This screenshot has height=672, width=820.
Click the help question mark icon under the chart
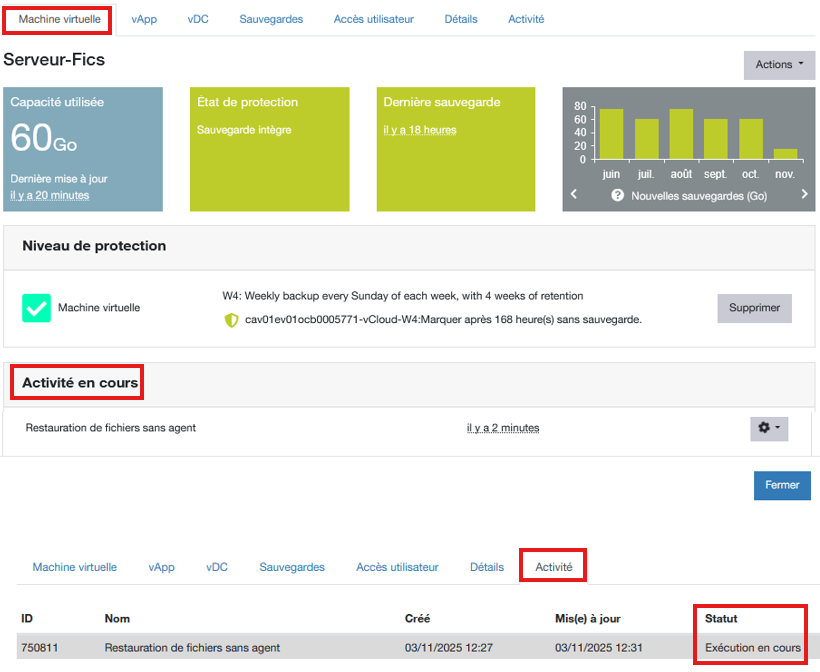(618, 196)
